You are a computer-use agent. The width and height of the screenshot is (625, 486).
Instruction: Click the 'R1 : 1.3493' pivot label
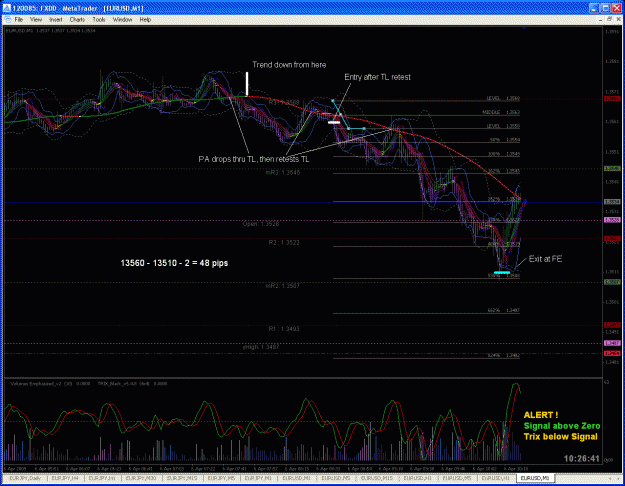tap(284, 329)
